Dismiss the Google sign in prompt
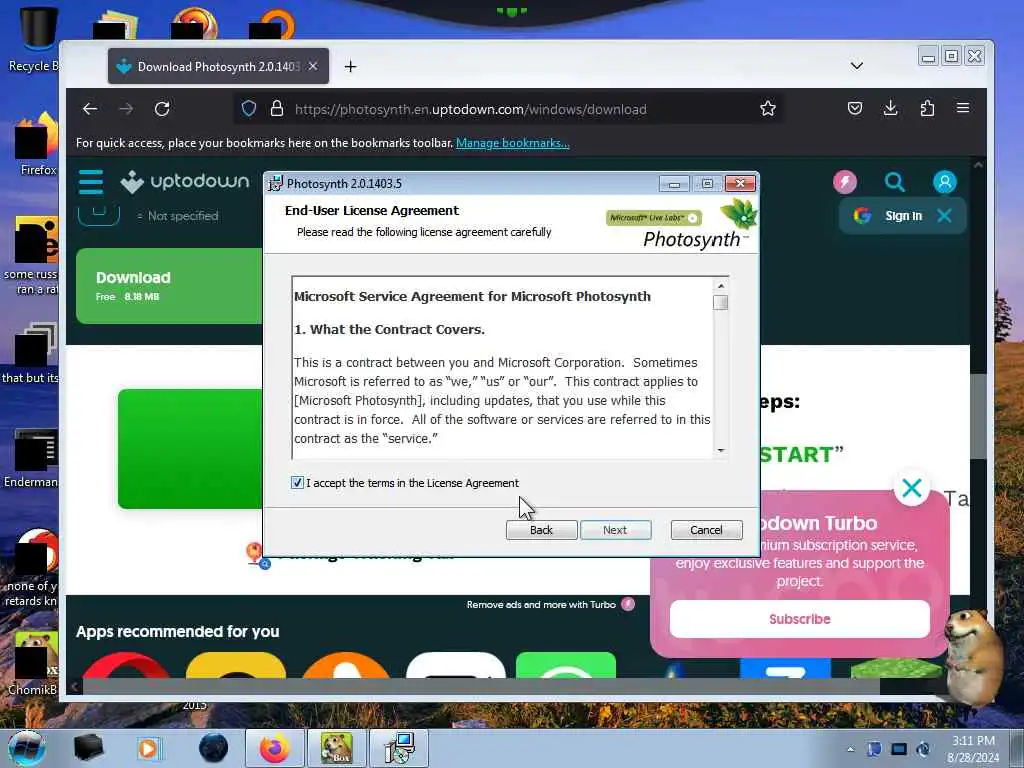 coord(944,216)
